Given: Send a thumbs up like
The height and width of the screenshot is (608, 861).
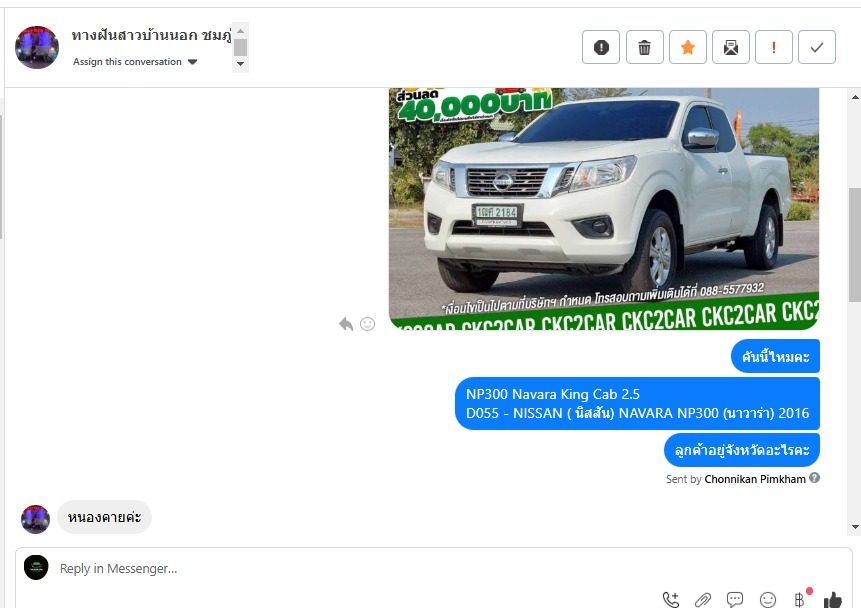Looking at the screenshot, I should pos(833,599).
